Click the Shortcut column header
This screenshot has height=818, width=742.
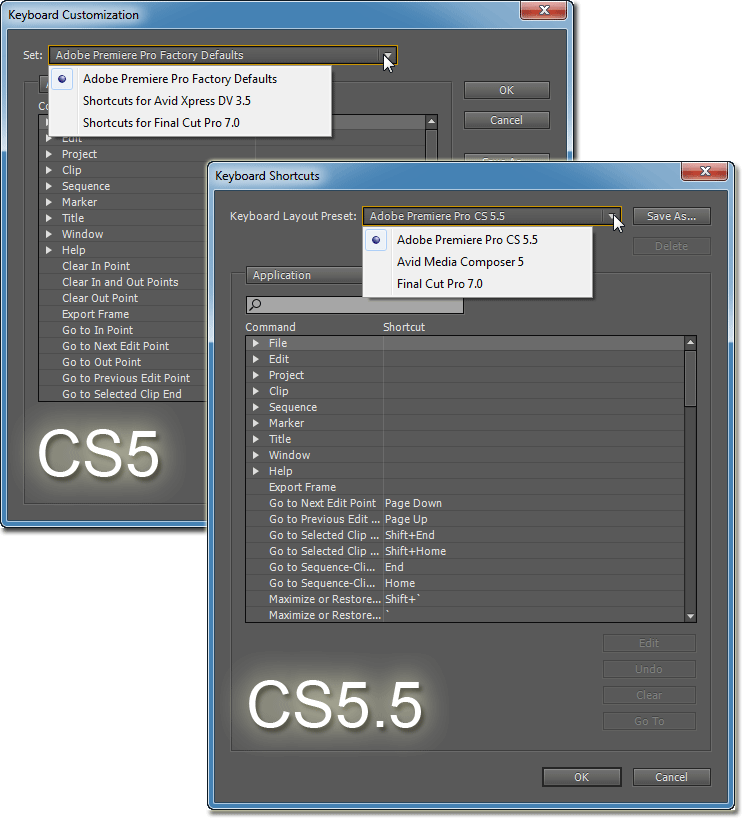click(404, 327)
